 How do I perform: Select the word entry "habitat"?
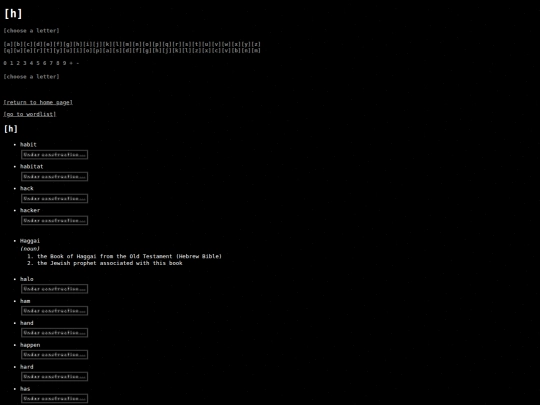pyautogui.click(x=32, y=166)
